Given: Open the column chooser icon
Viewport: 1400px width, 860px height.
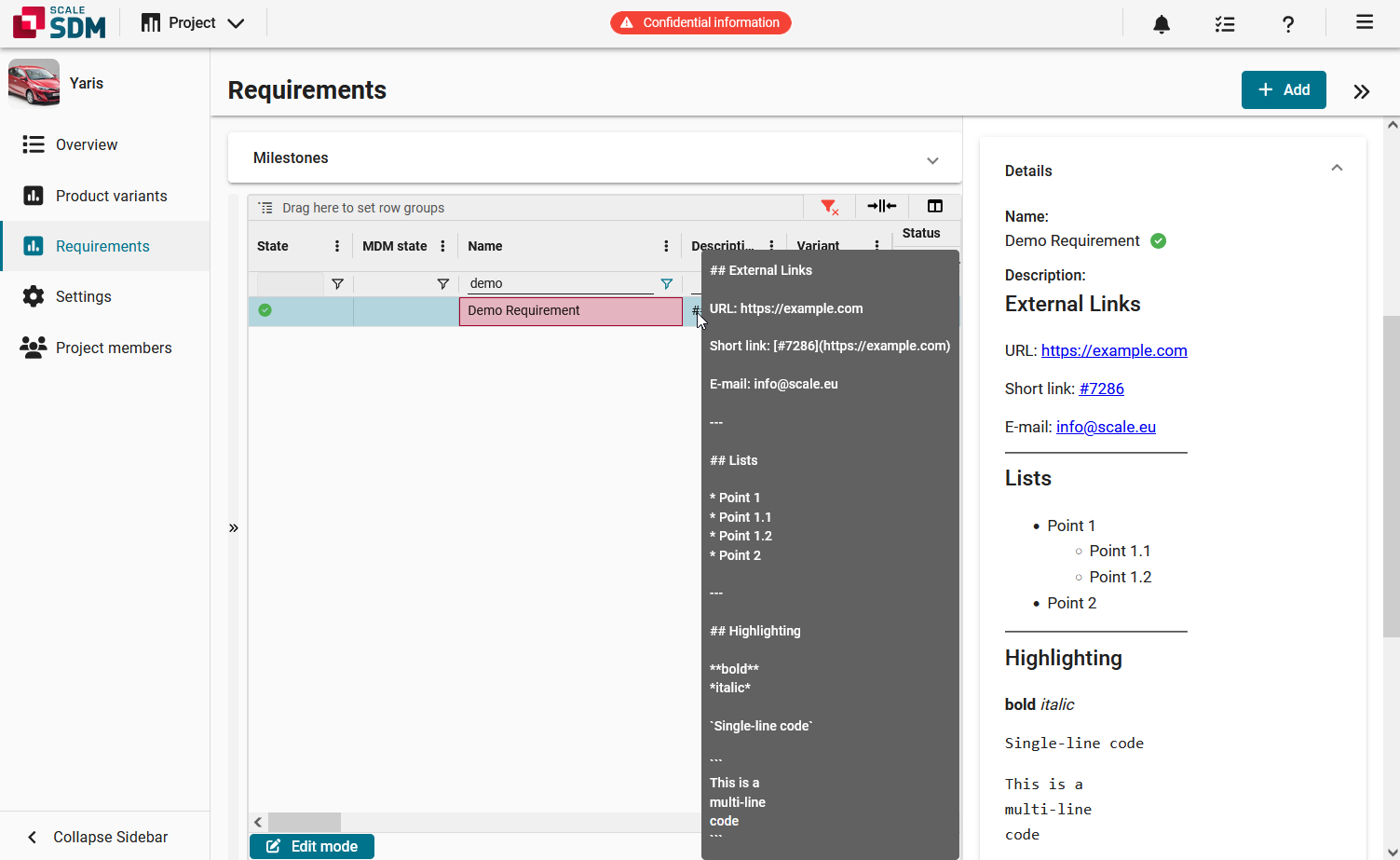Looking at the screenshot, I should [x=935, y=206].
